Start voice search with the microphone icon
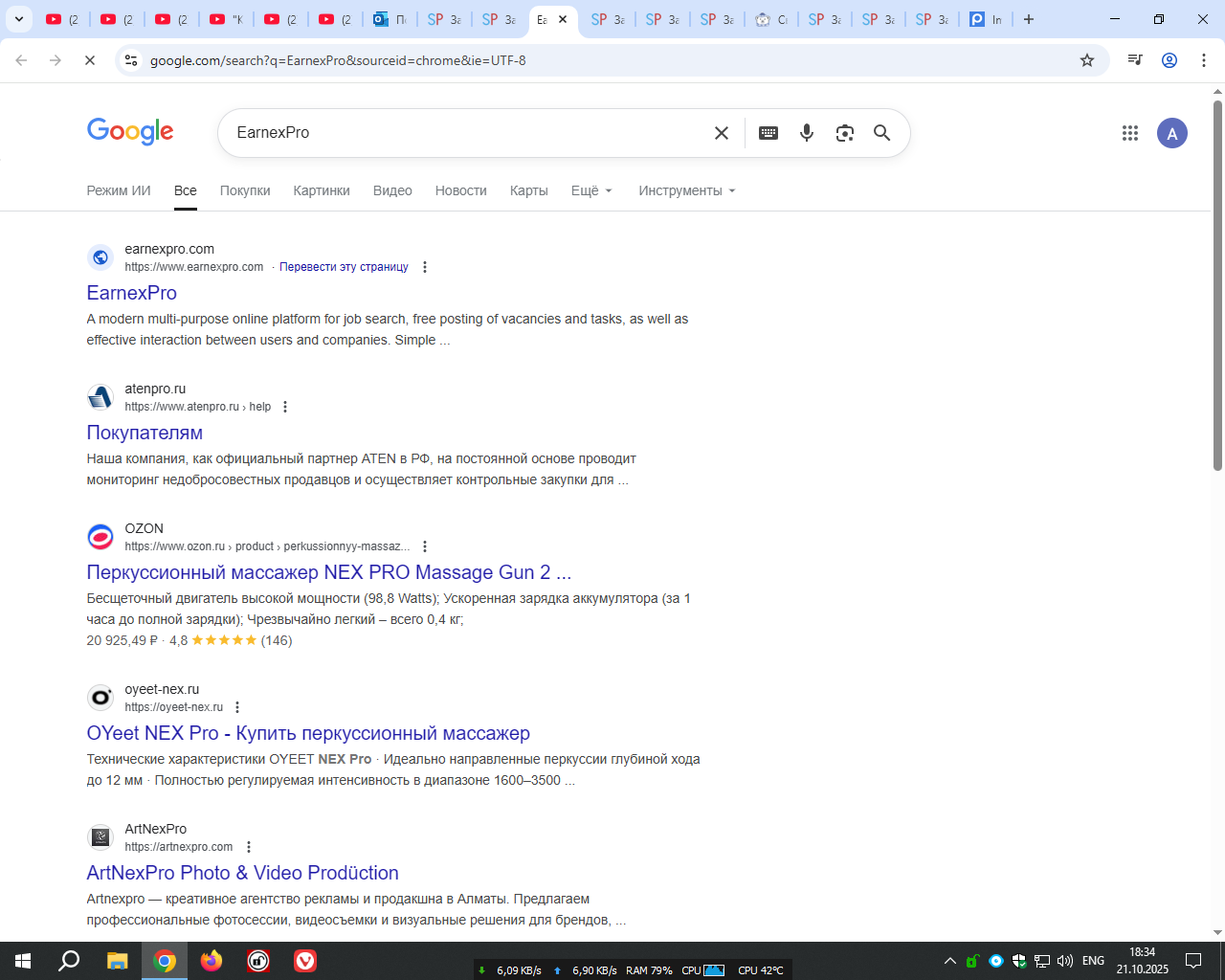This screenshot has height=980, width=1225. tap(807, 133)
